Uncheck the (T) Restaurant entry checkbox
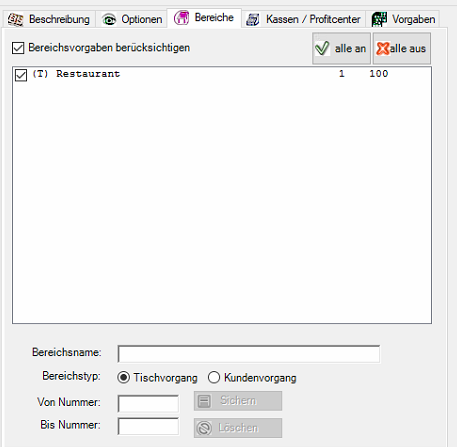 point(21,75)
